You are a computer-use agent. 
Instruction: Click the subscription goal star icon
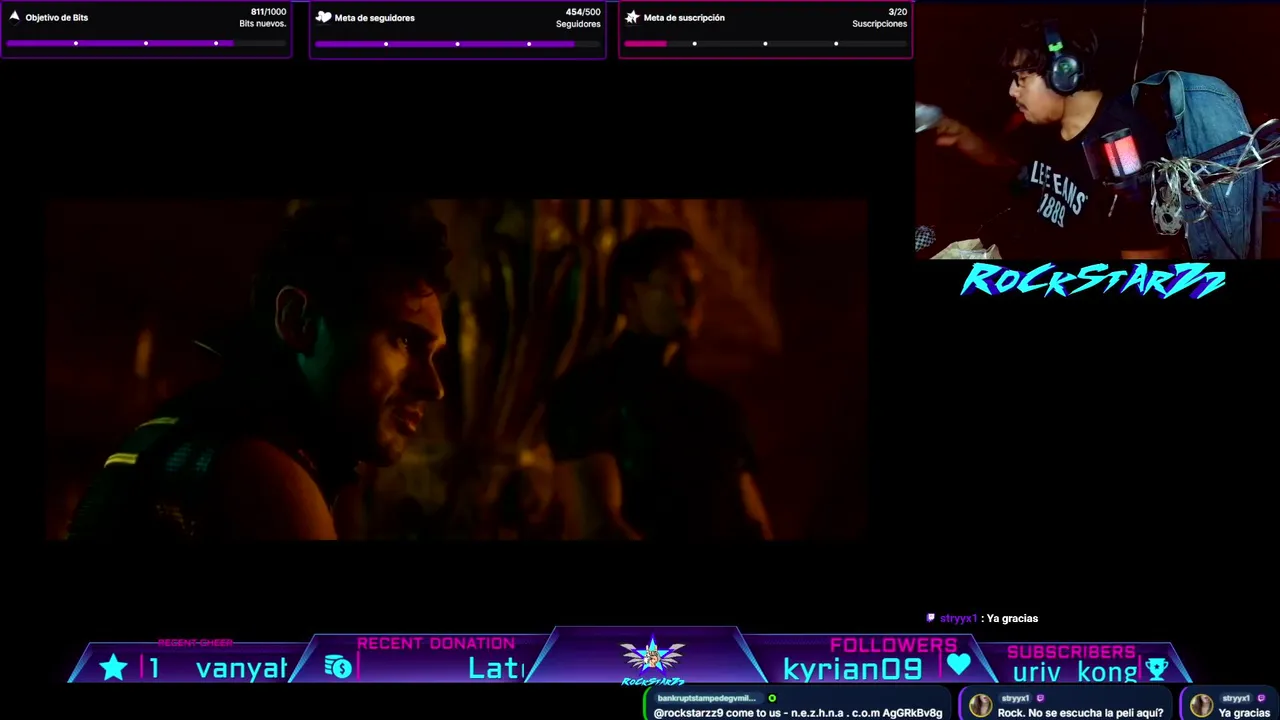(632, 17)
